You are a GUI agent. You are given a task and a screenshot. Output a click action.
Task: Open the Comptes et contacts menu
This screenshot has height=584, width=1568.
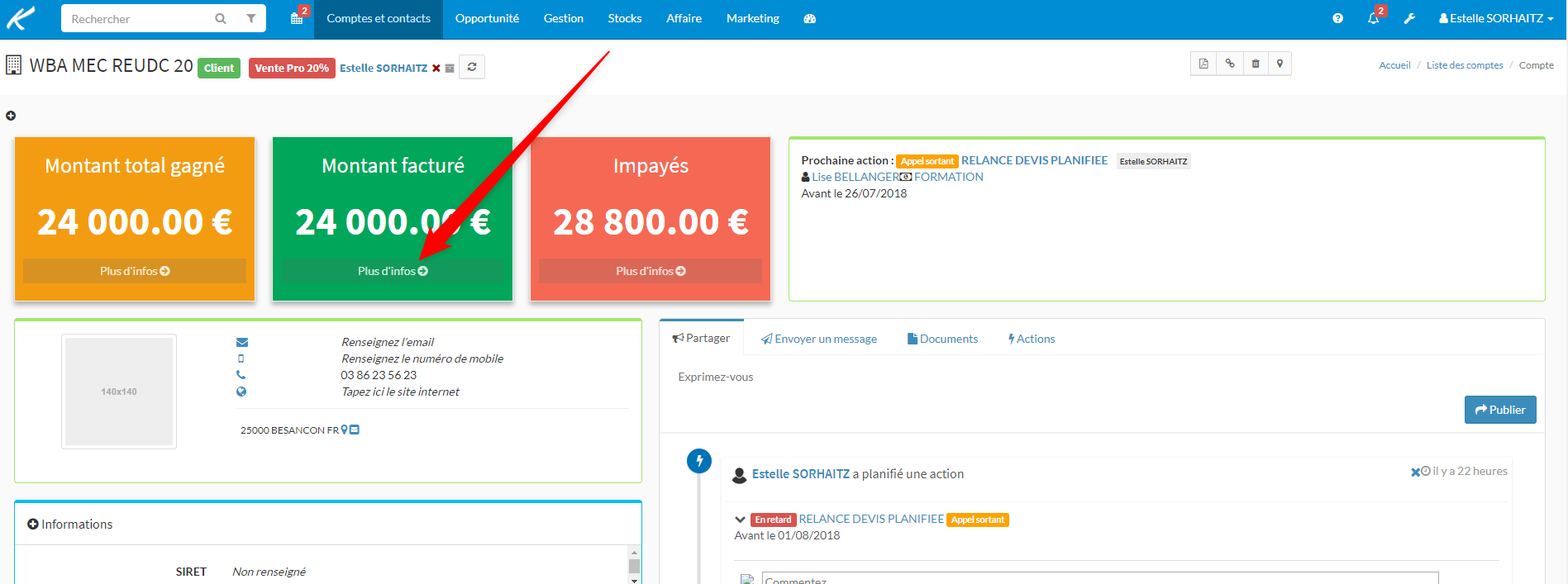pos(379,18)
